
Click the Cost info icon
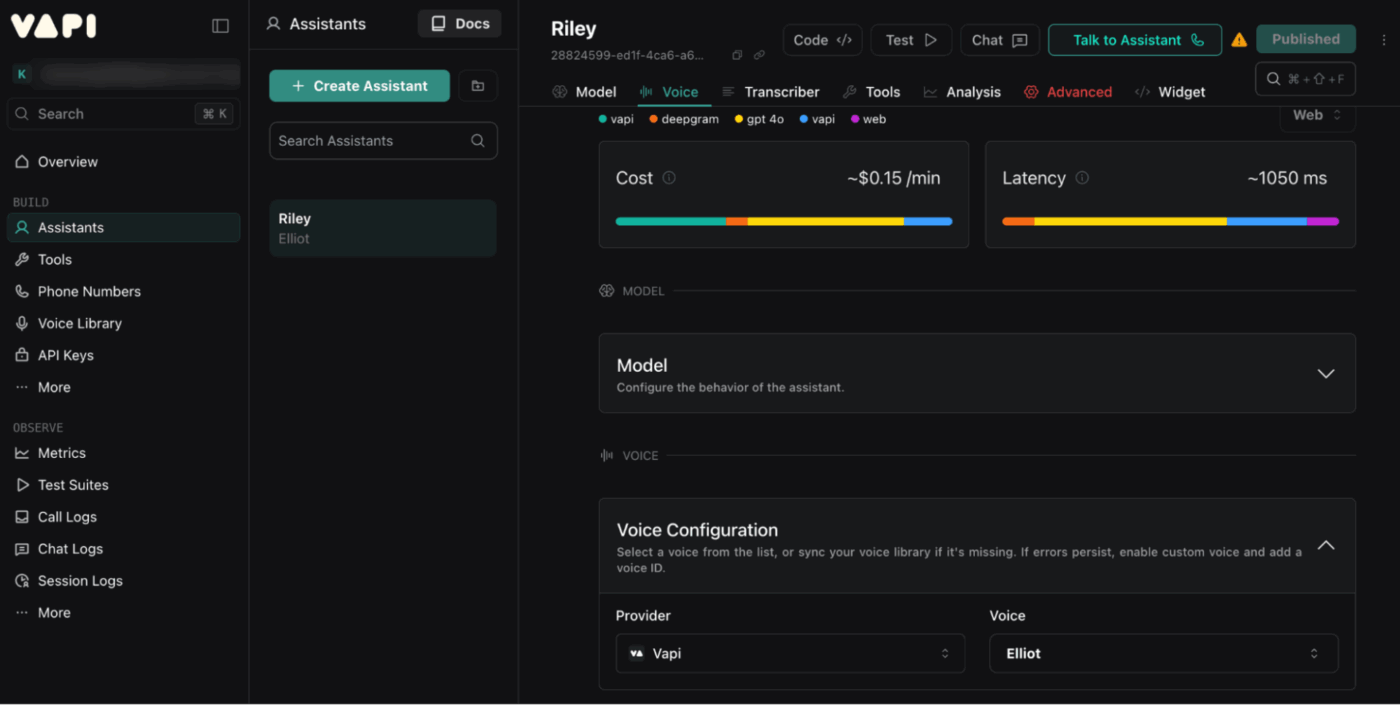click(x=669, y=178)
